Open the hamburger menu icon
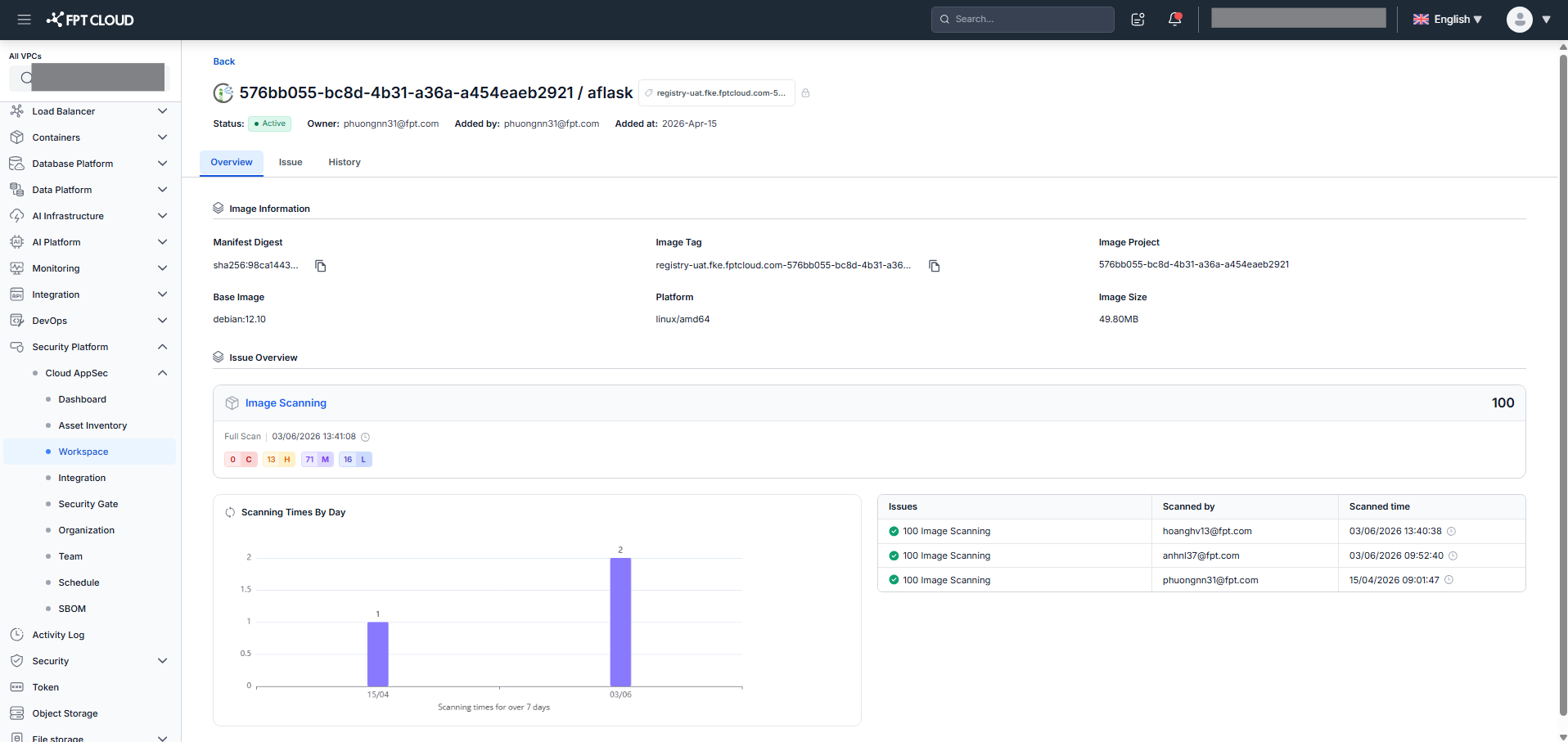 [x=25, y=20]
